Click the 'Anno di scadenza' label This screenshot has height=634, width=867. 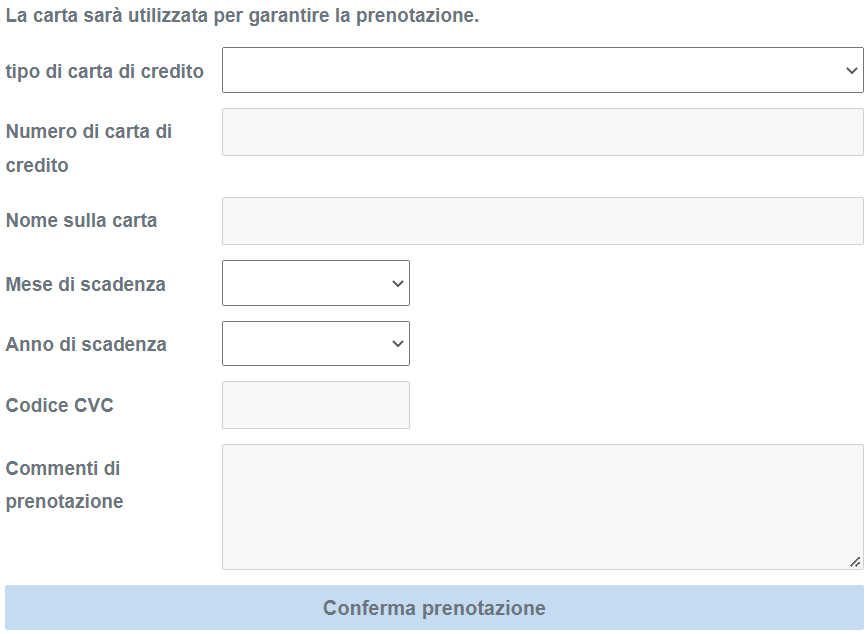[x=86, y=344]
